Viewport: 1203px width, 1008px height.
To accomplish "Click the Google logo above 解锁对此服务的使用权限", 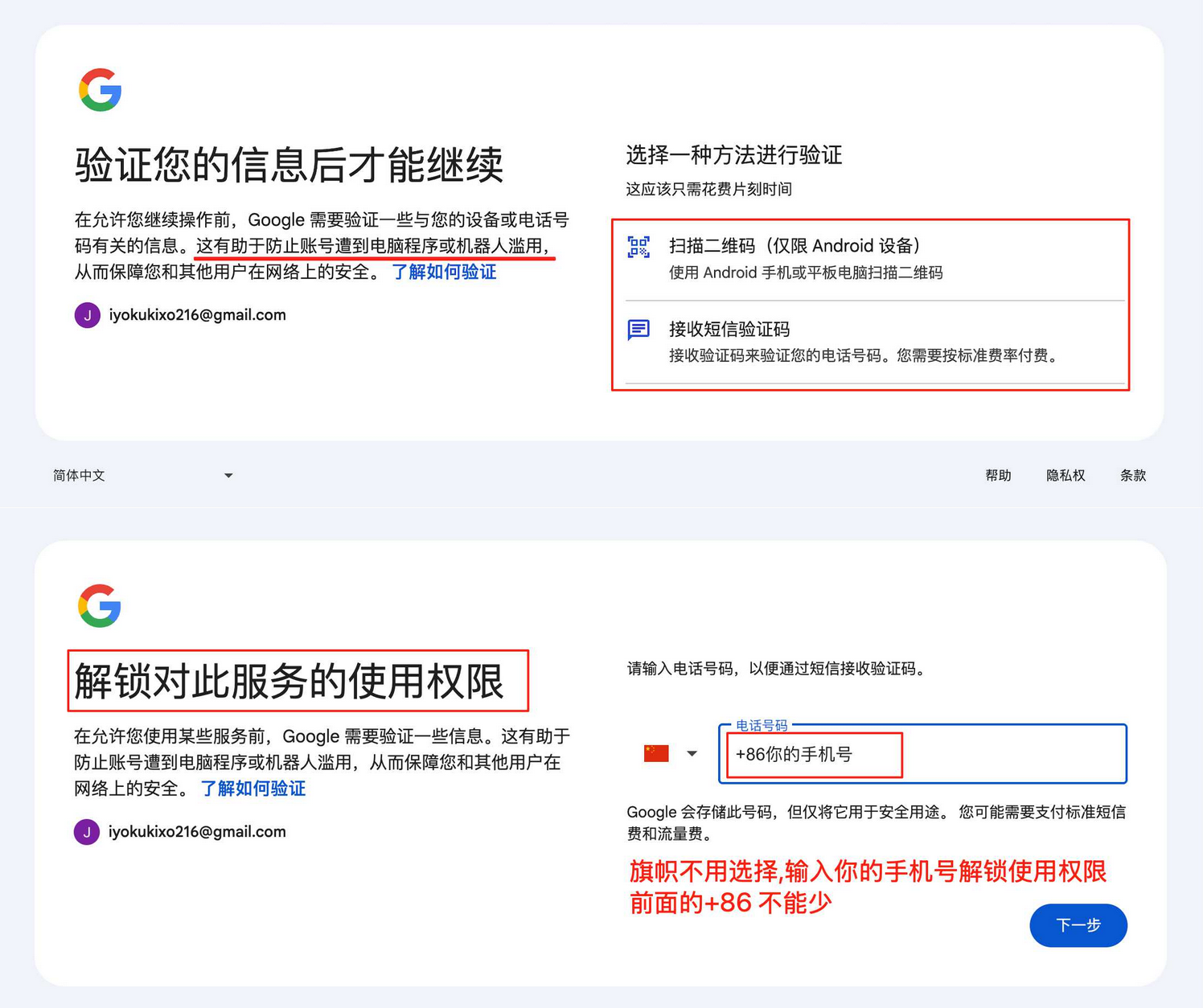I will pos(100,606).
